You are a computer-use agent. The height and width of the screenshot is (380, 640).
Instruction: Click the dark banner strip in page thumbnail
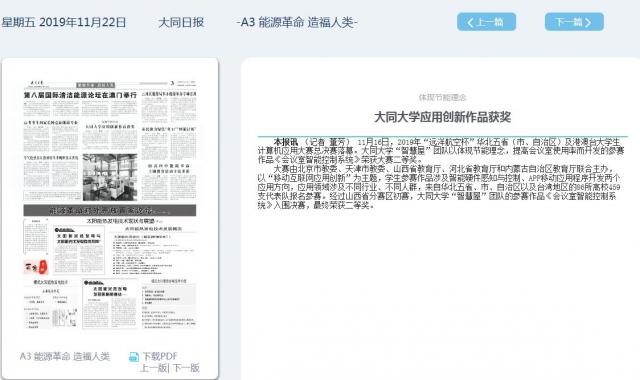(110, 211)
